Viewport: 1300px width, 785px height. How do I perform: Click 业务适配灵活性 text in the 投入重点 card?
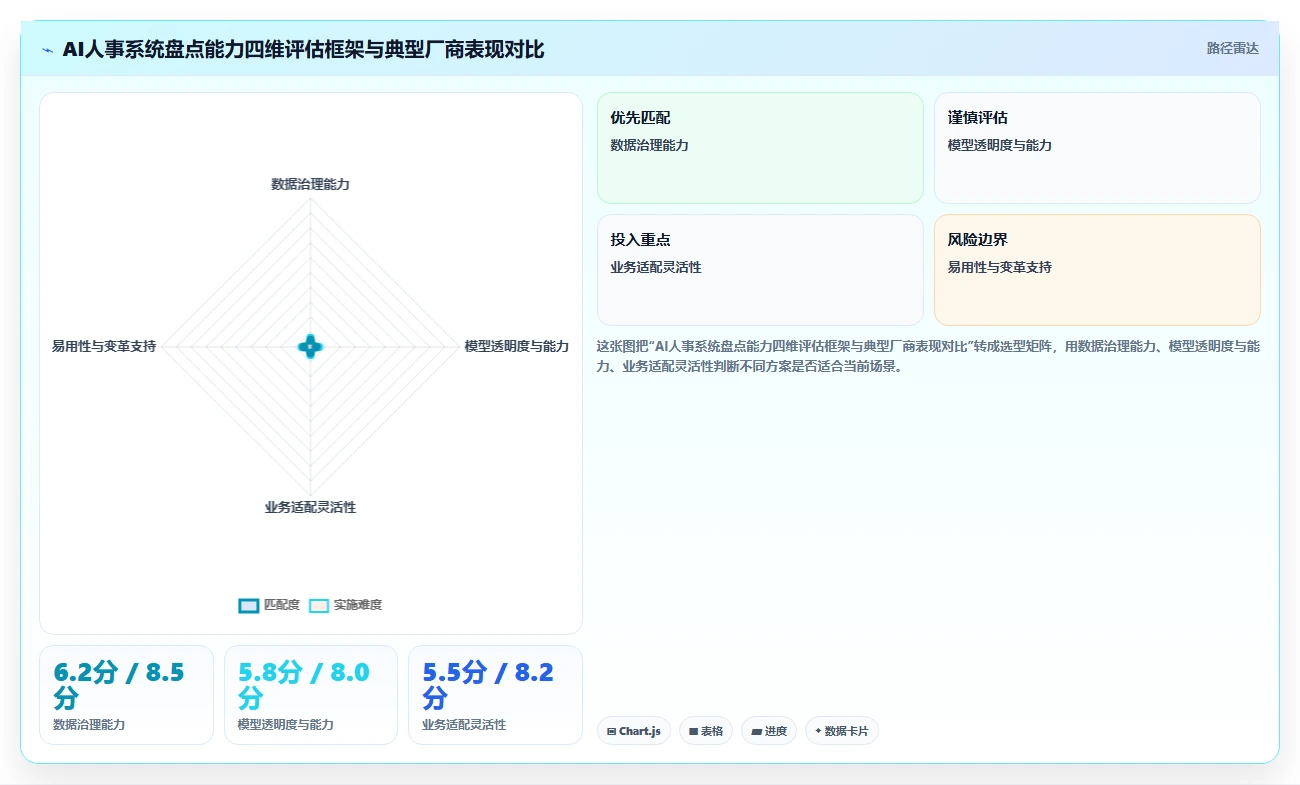(656, 267)
